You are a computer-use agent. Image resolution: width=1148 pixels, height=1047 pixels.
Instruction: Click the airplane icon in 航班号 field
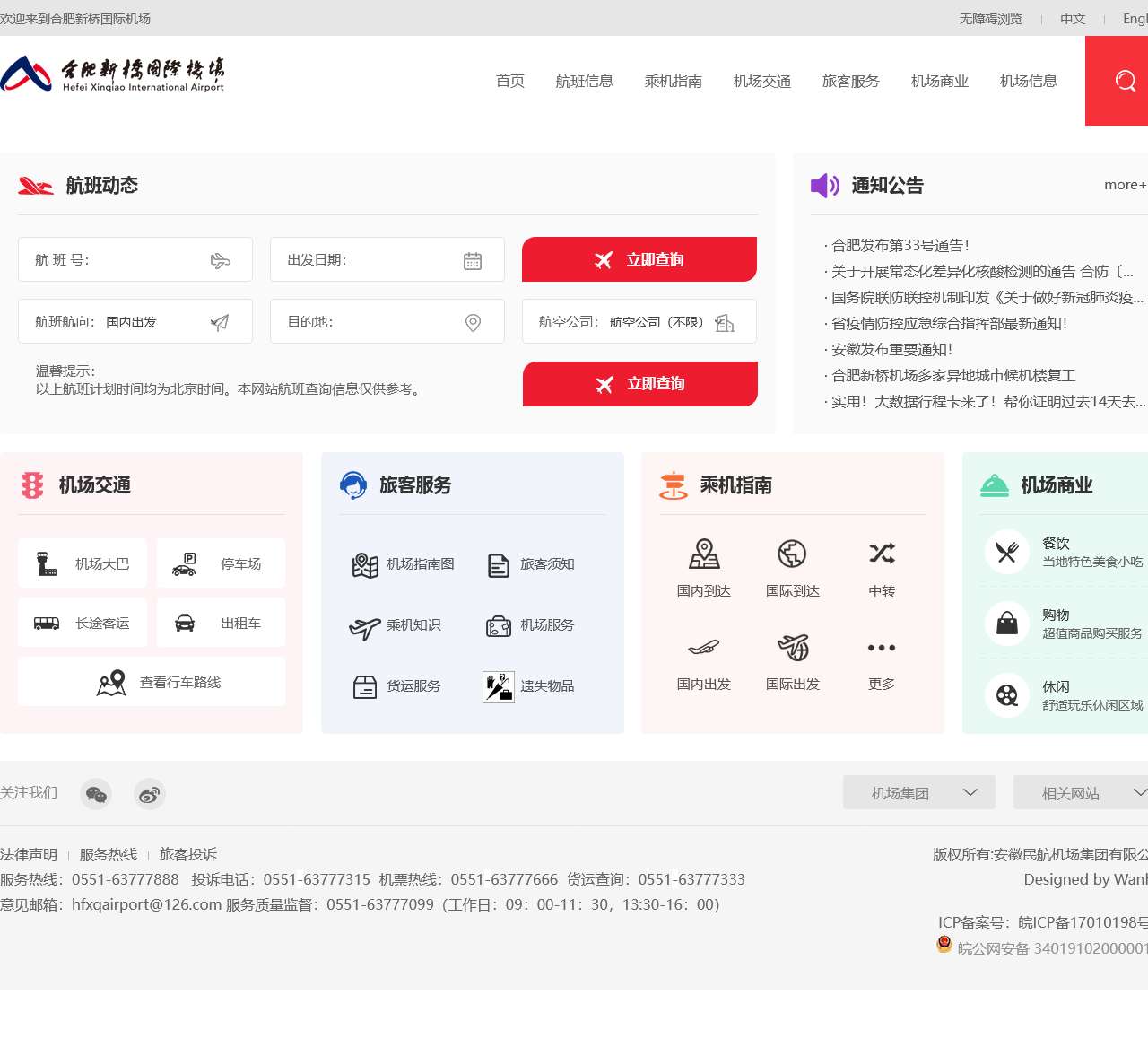pos(220,261)
